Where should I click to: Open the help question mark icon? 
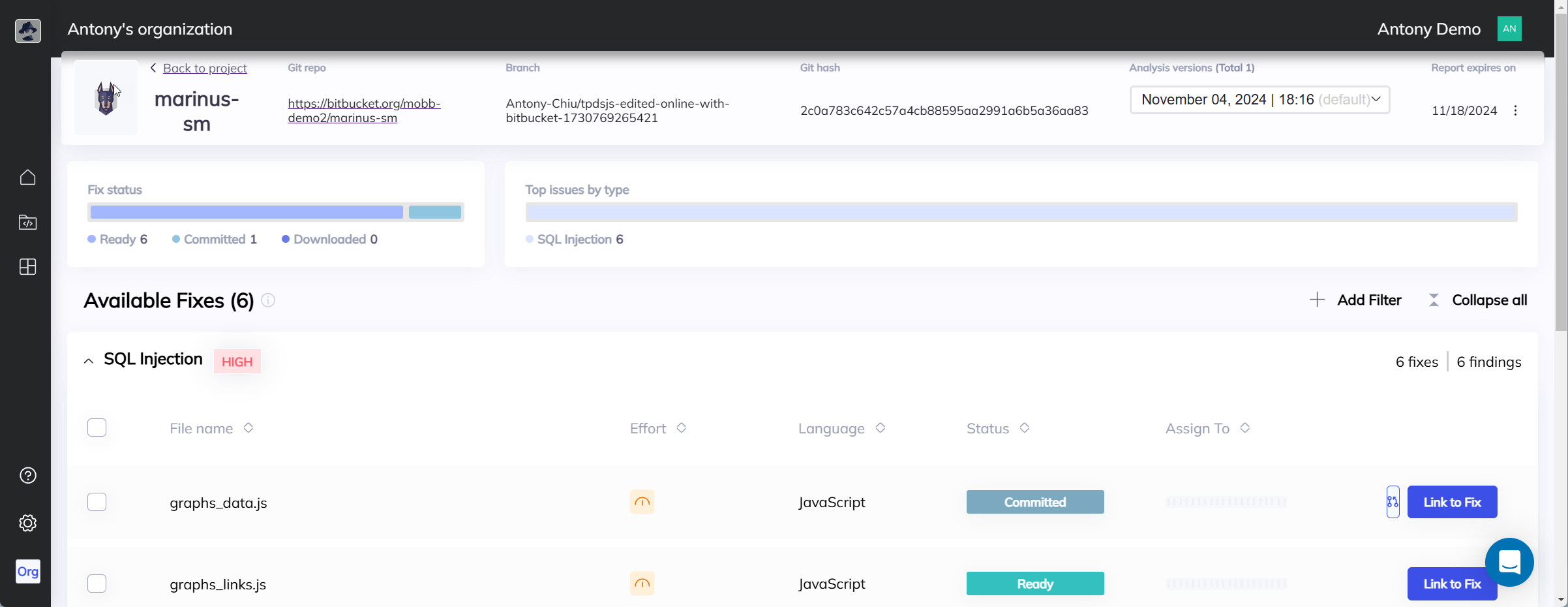point(28,476)
